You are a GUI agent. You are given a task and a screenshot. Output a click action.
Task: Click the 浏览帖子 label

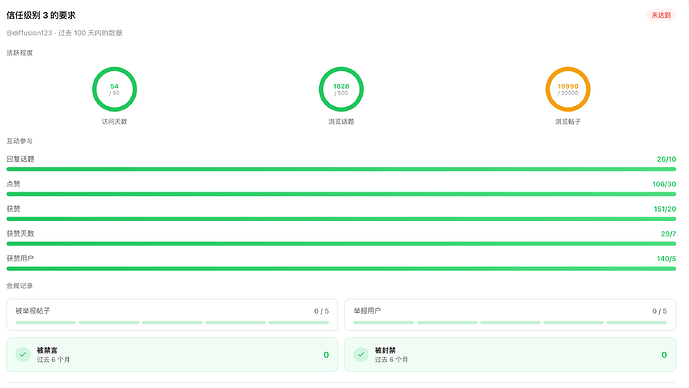(x=568, y=121)
